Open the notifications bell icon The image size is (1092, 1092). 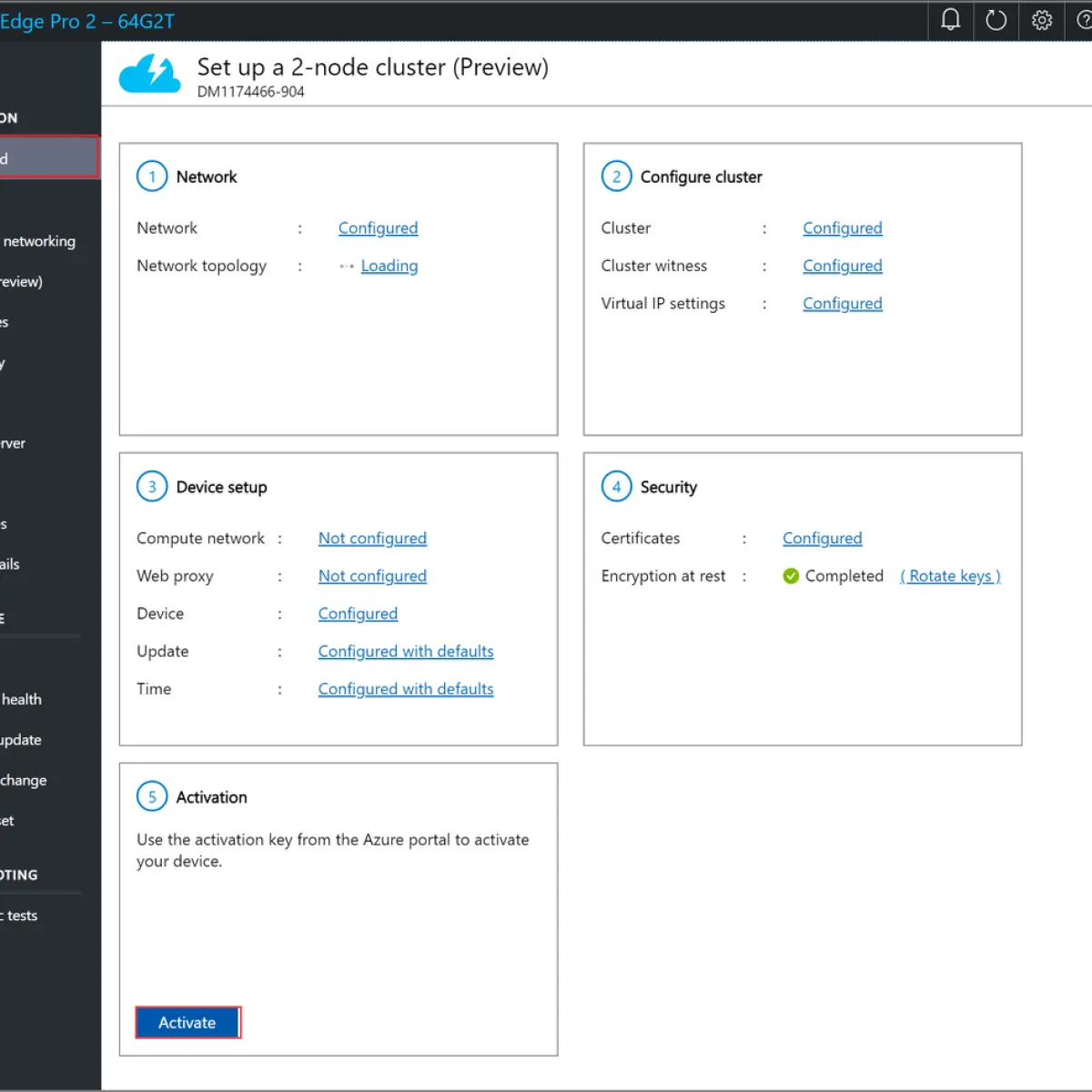950,20
